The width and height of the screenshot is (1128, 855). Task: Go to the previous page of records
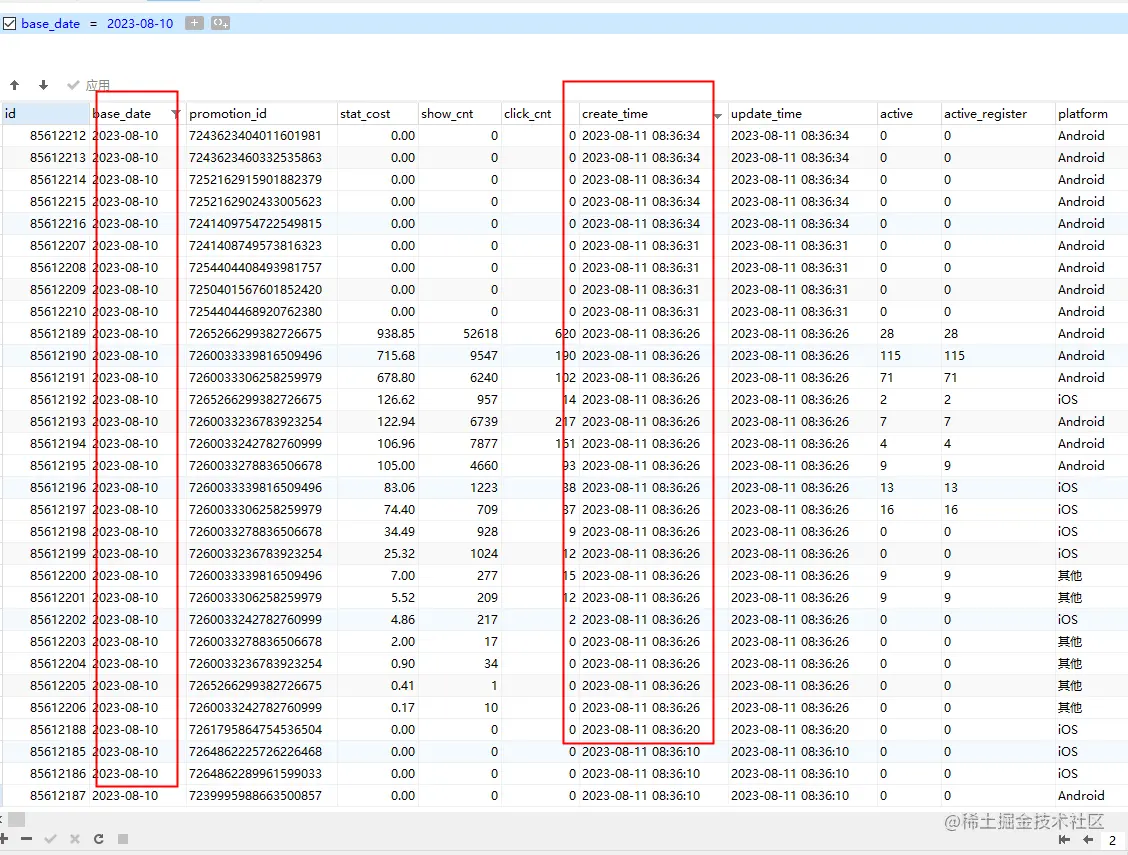[x=1088, y=839]
